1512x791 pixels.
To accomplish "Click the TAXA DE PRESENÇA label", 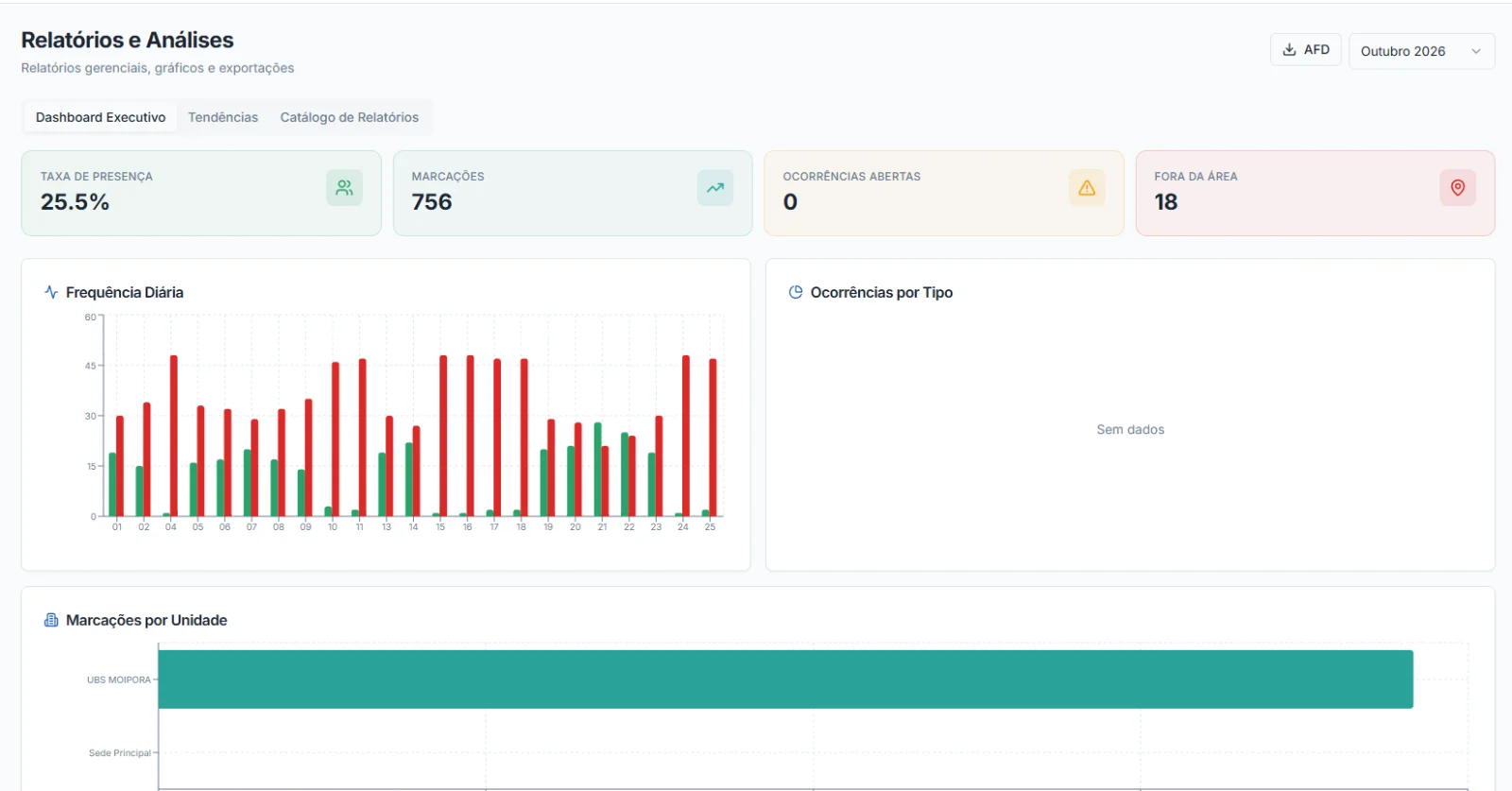I will coord(96,177).
